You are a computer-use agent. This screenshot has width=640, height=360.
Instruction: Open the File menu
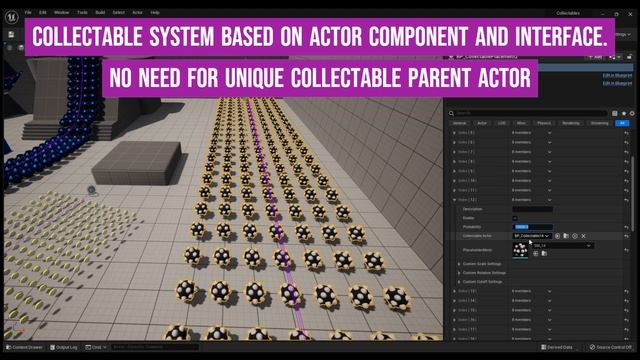click(x=28, y=13)
